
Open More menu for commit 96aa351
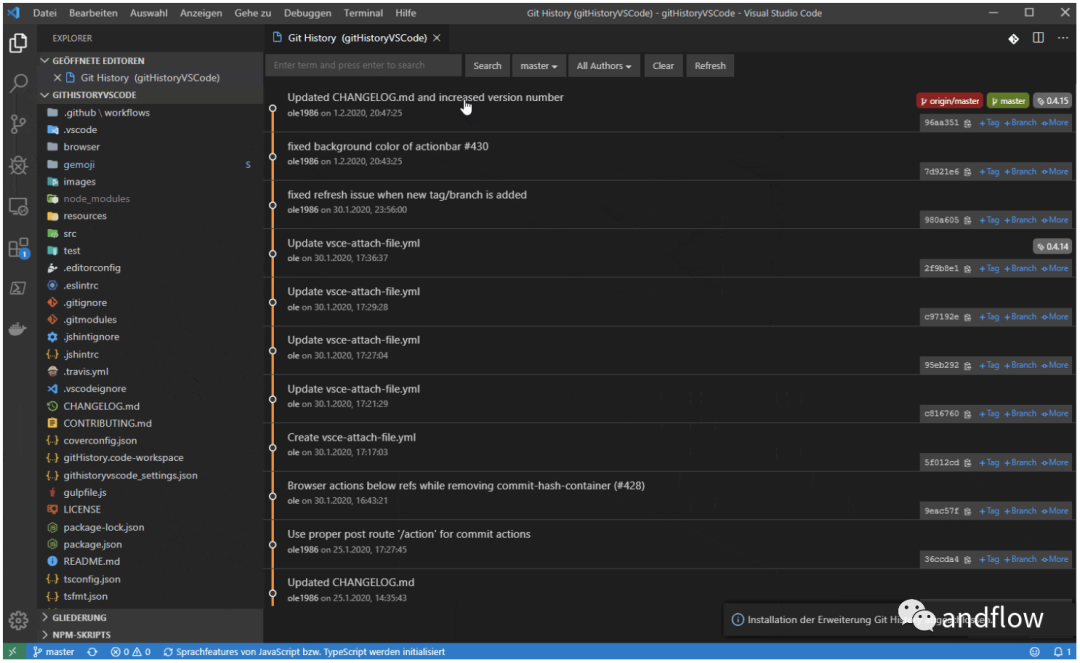[1055, 123]
